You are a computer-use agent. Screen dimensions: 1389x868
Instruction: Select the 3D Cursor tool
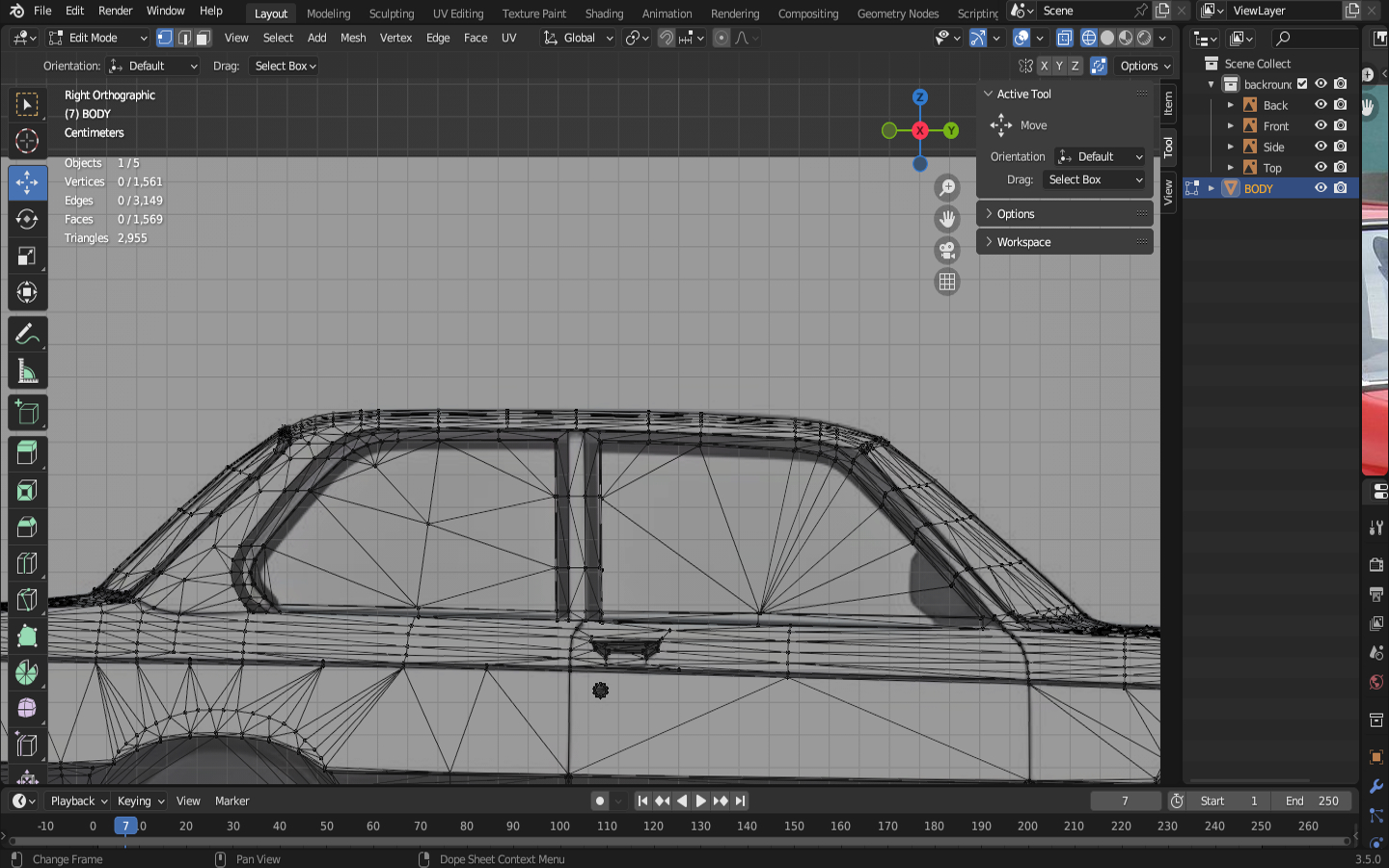pyautogui.click(x=27, y=141)
